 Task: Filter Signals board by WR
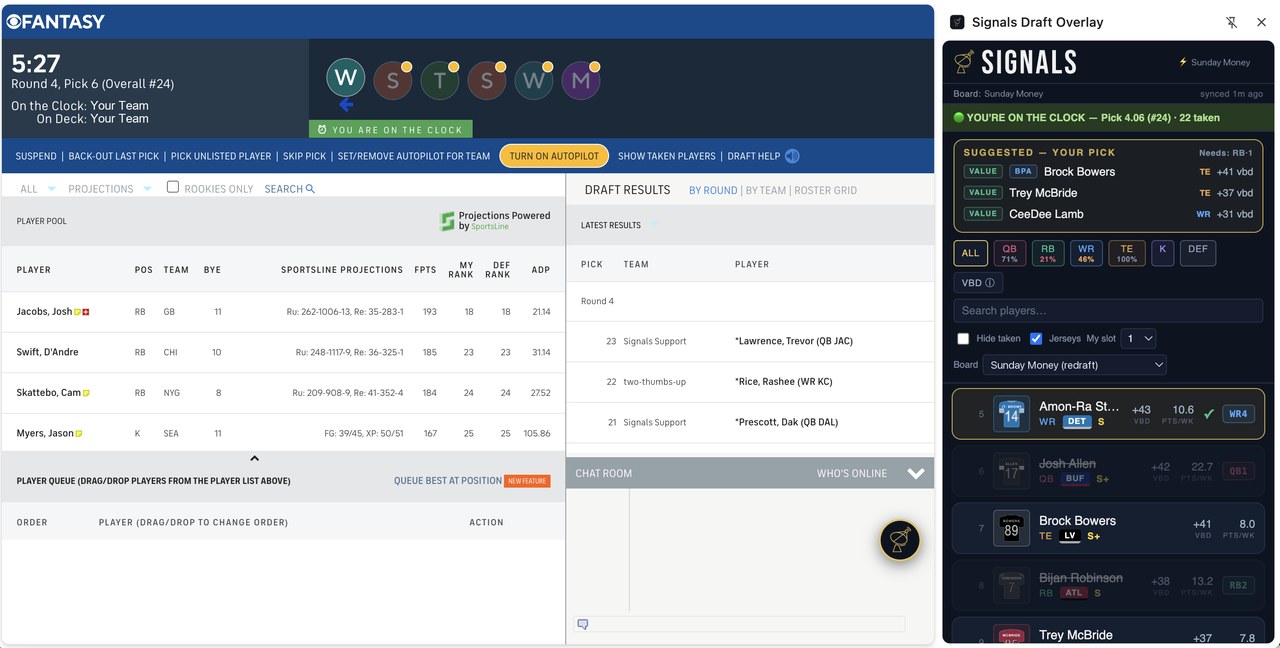pyautogui.click(x=1087, y=253)
